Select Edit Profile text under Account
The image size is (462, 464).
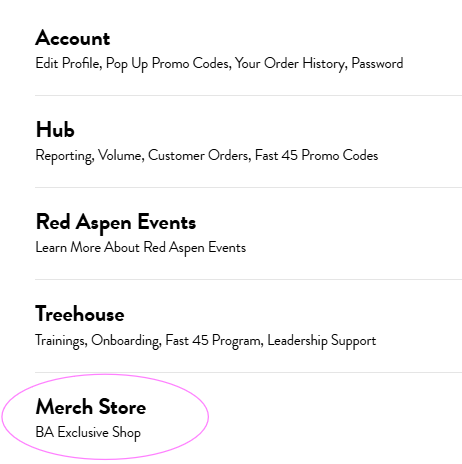pyautogui.click(x=68, y=63)
